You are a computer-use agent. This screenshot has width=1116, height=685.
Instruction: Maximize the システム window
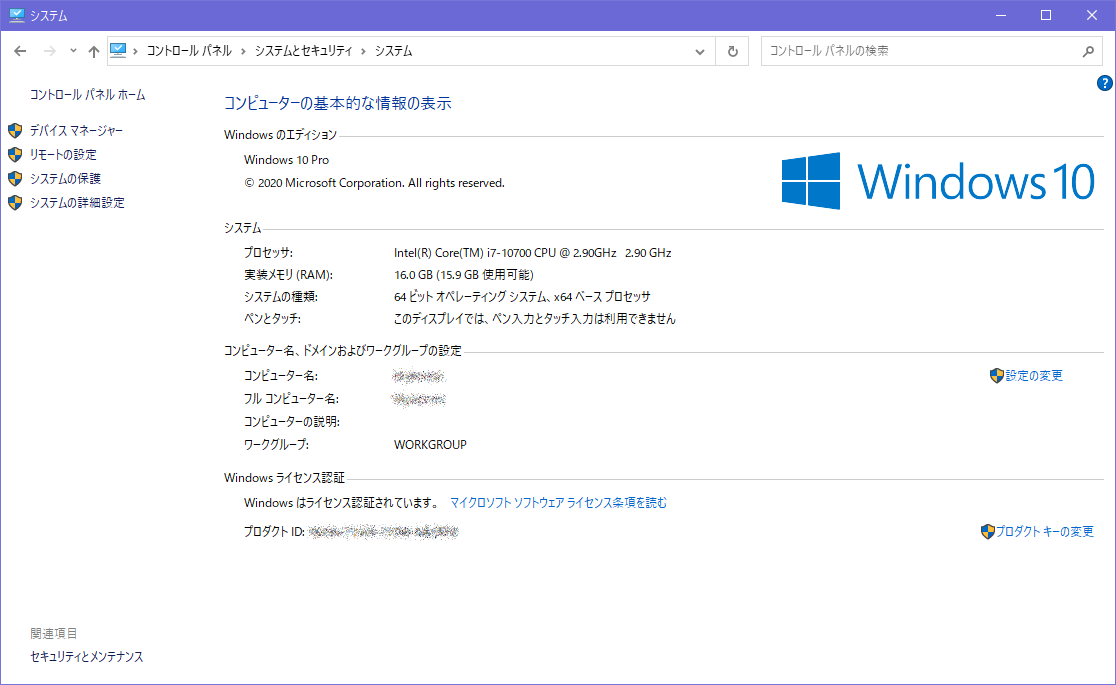1046,15
